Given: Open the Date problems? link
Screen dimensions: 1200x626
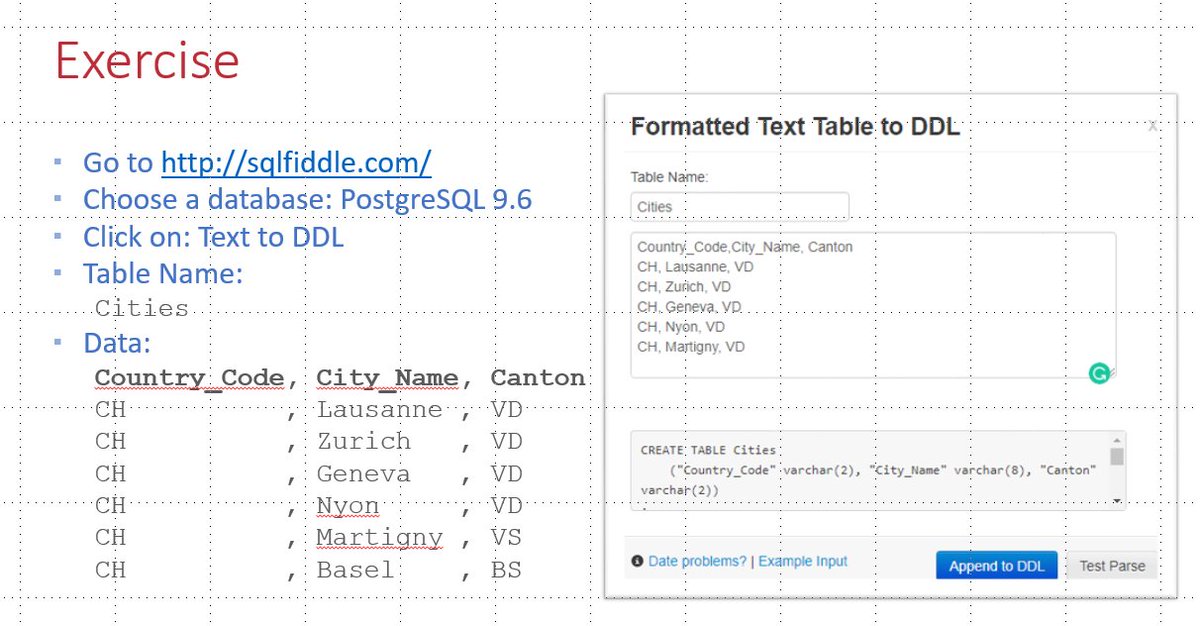Looking at the screenshot, I should (x=697, y=561).
